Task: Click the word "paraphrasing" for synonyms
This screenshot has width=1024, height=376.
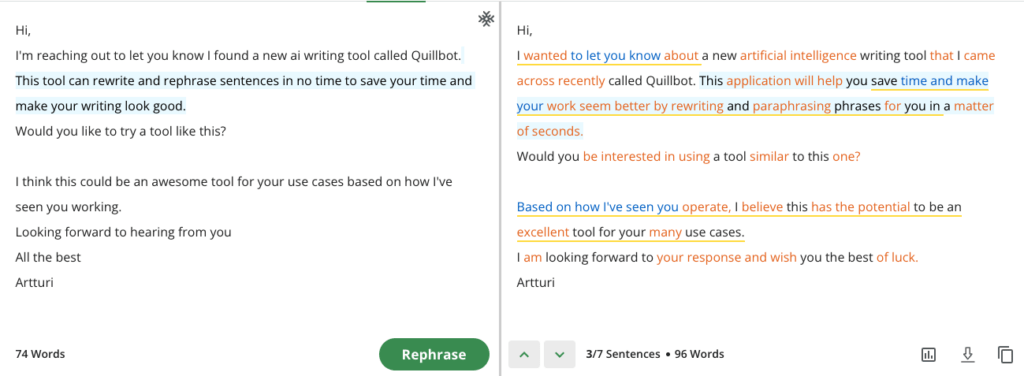Action: tap(792, 106)
